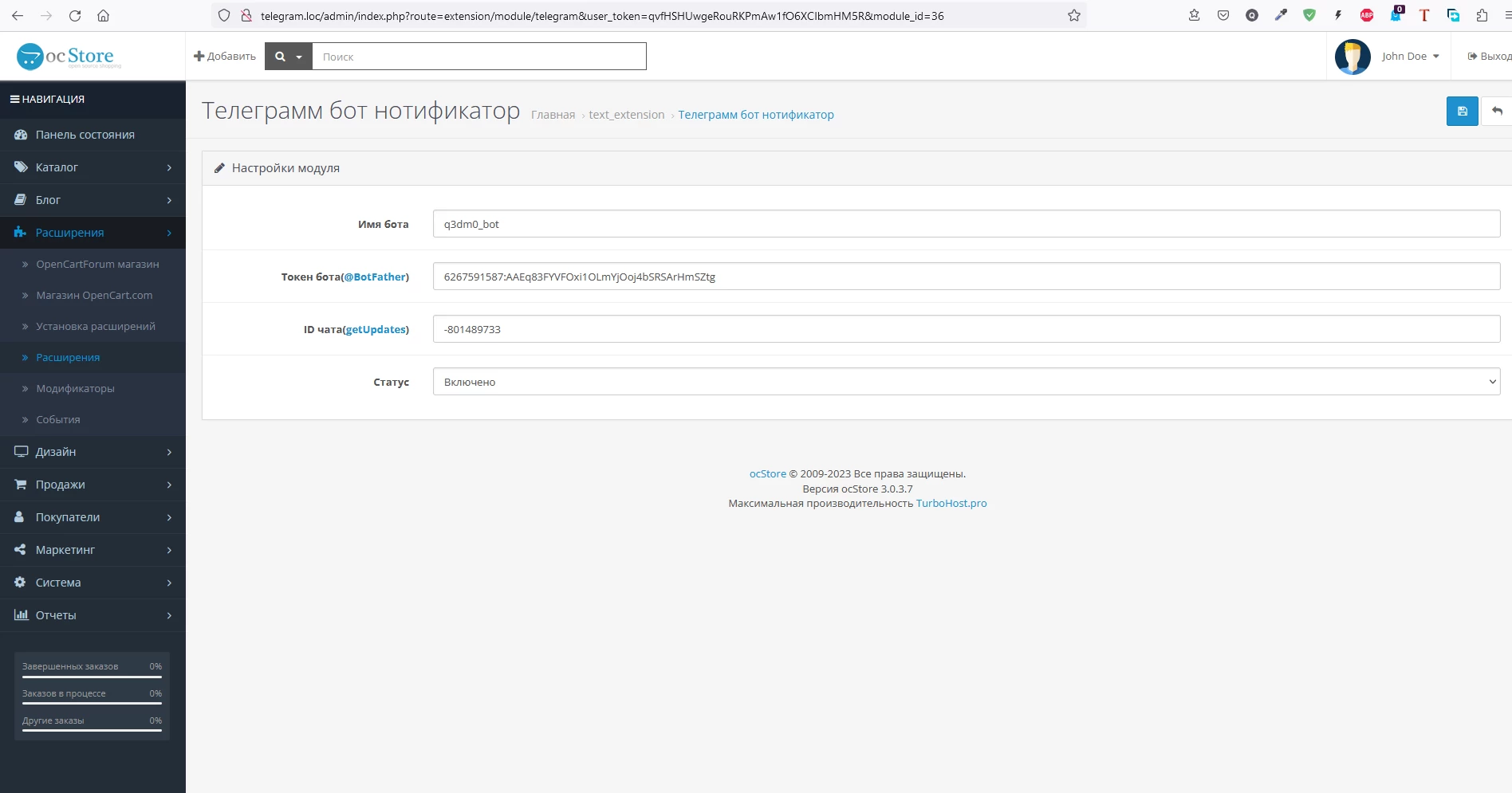Screen dimensions: 1512x793
Task: Open Установка расширений submenu item
Action: click(x=93, y=326)
